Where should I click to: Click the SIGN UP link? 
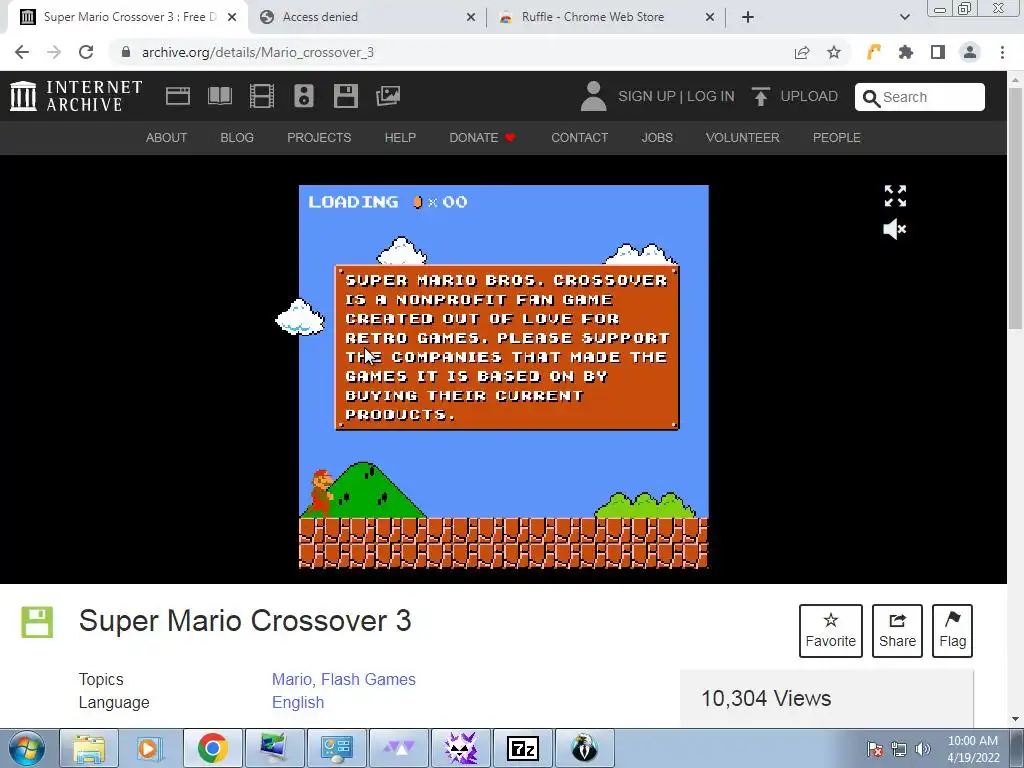click(647, 96)
